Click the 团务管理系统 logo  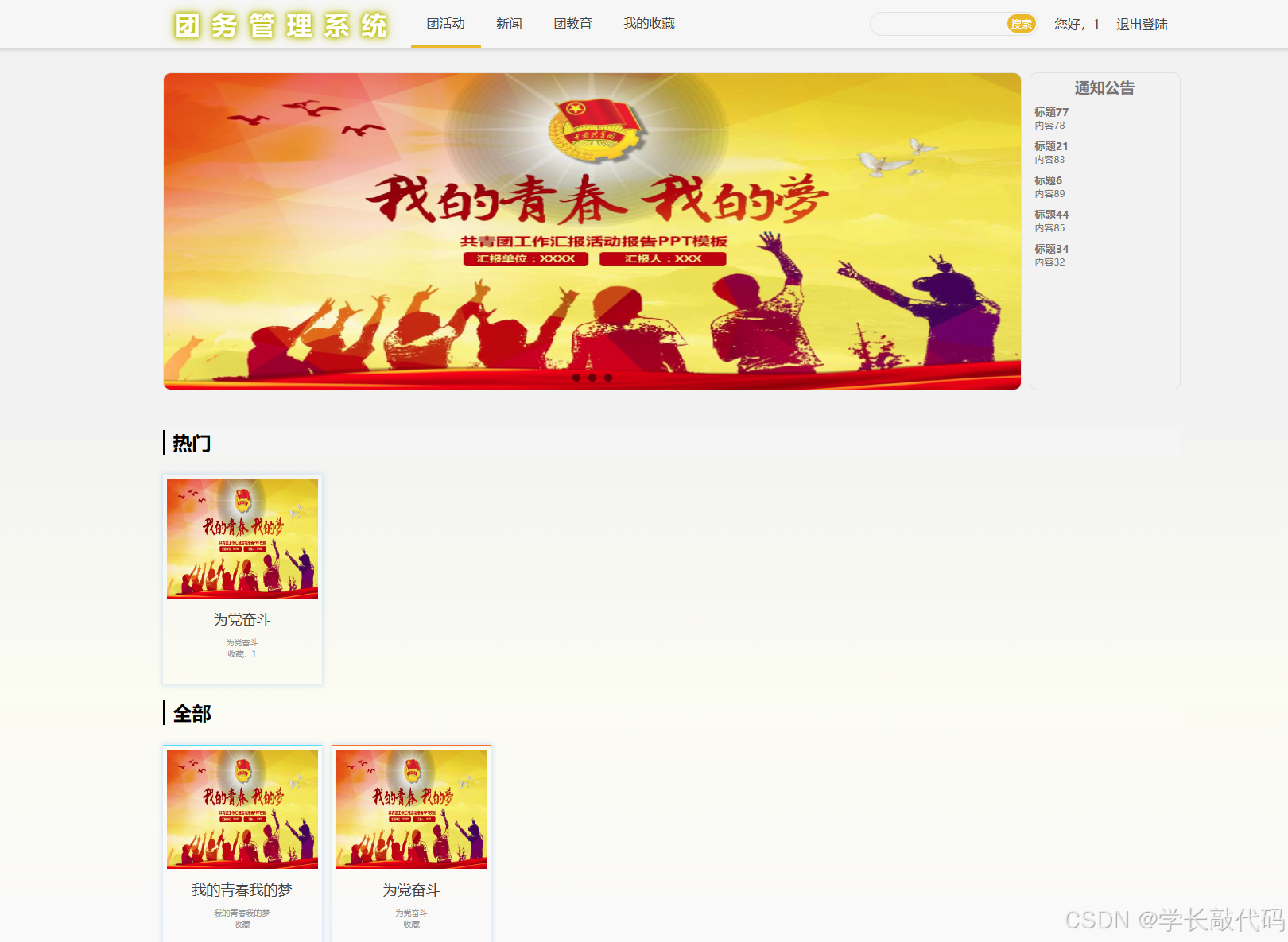tap(280, 24)
